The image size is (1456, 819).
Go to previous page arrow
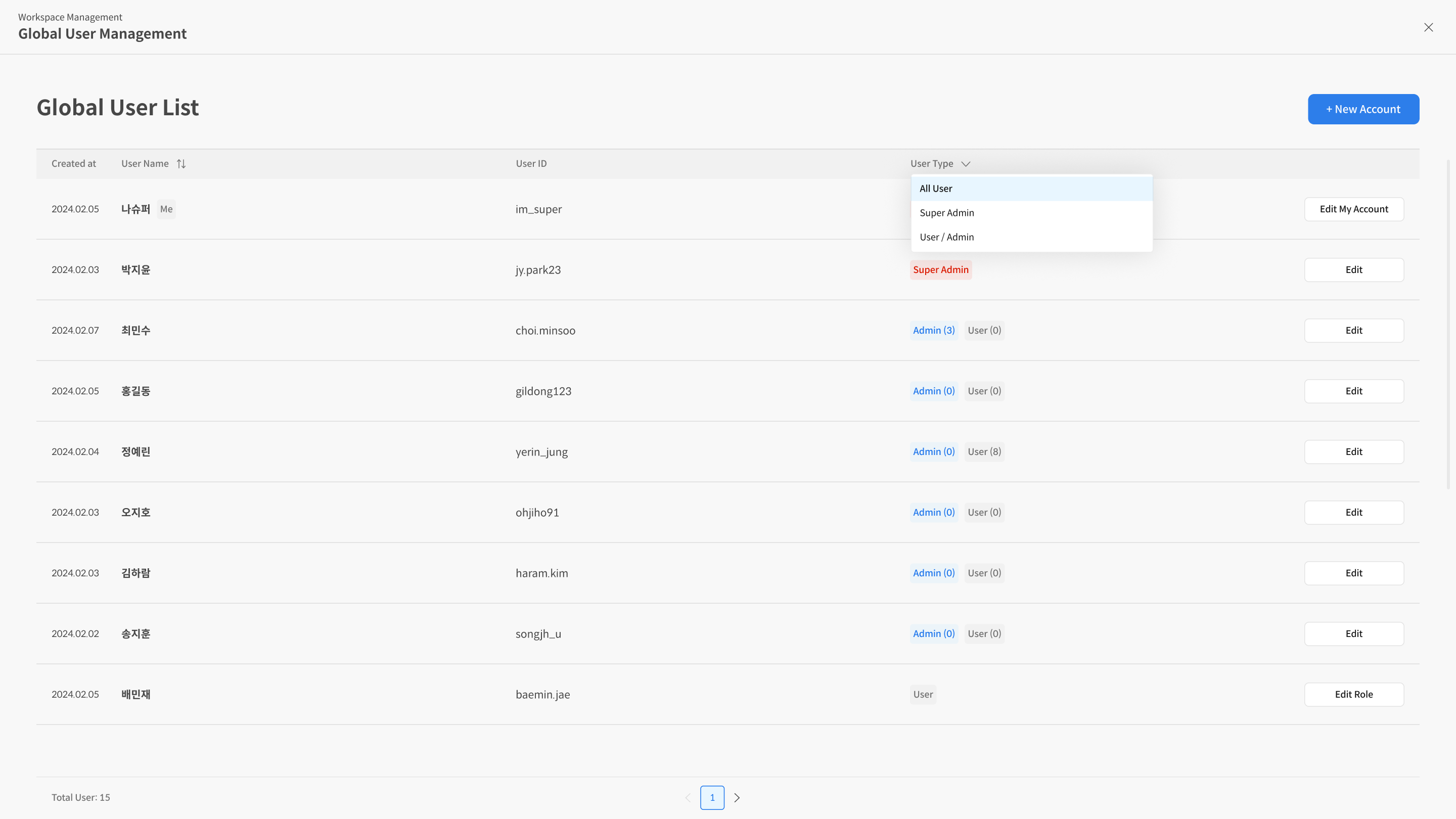[688, 798]
